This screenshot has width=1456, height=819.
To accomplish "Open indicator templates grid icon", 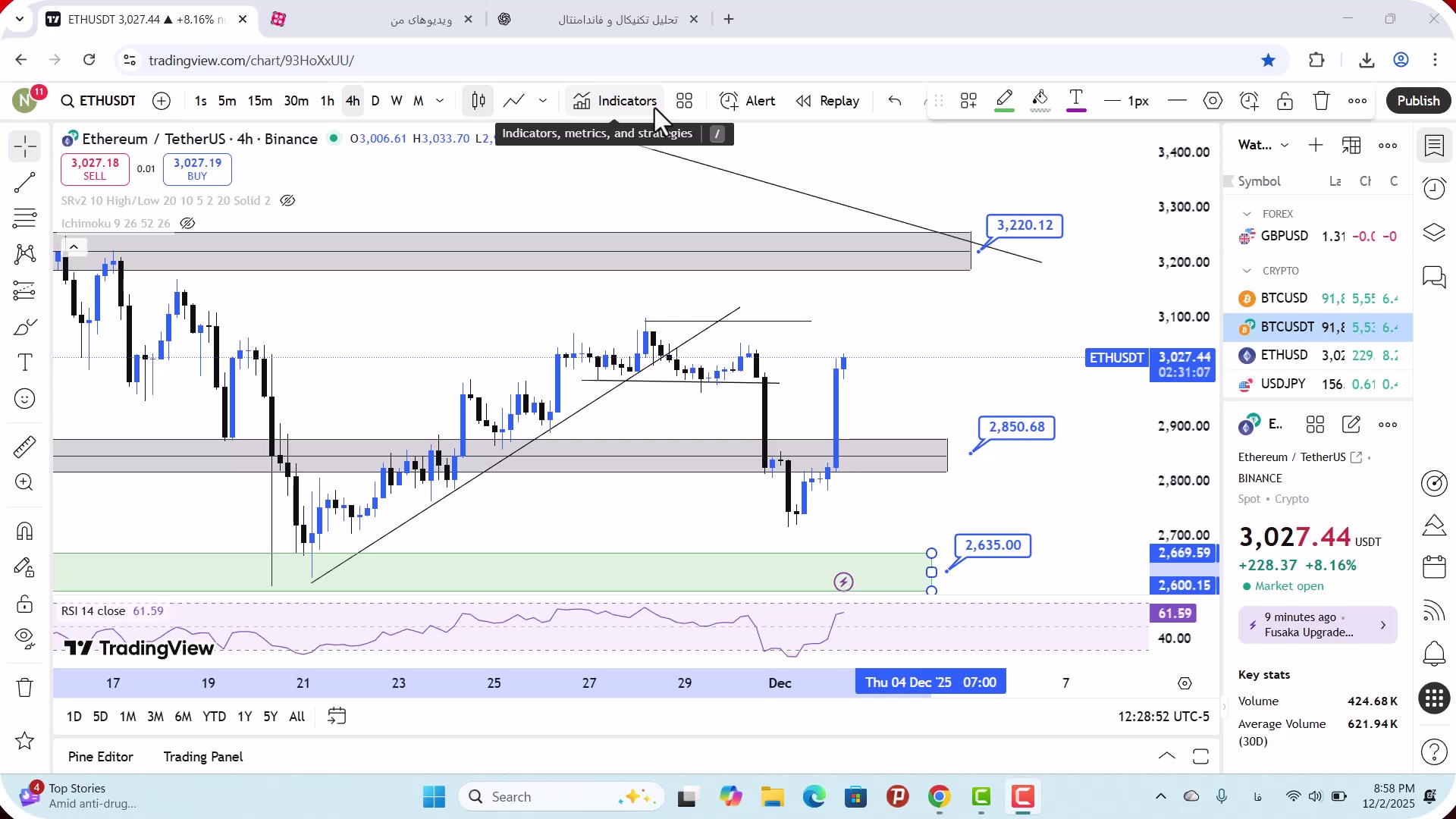I will [x=685, y=101].
